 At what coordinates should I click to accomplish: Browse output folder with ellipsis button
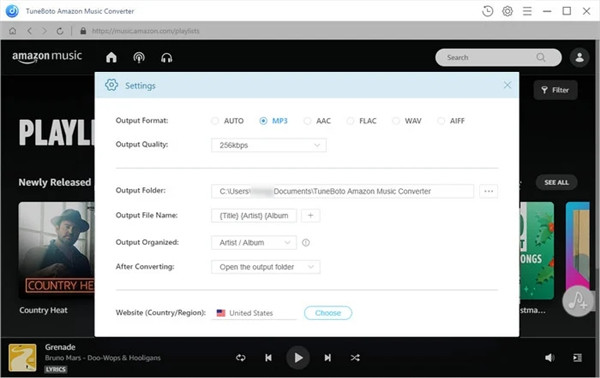pos(489,191)
